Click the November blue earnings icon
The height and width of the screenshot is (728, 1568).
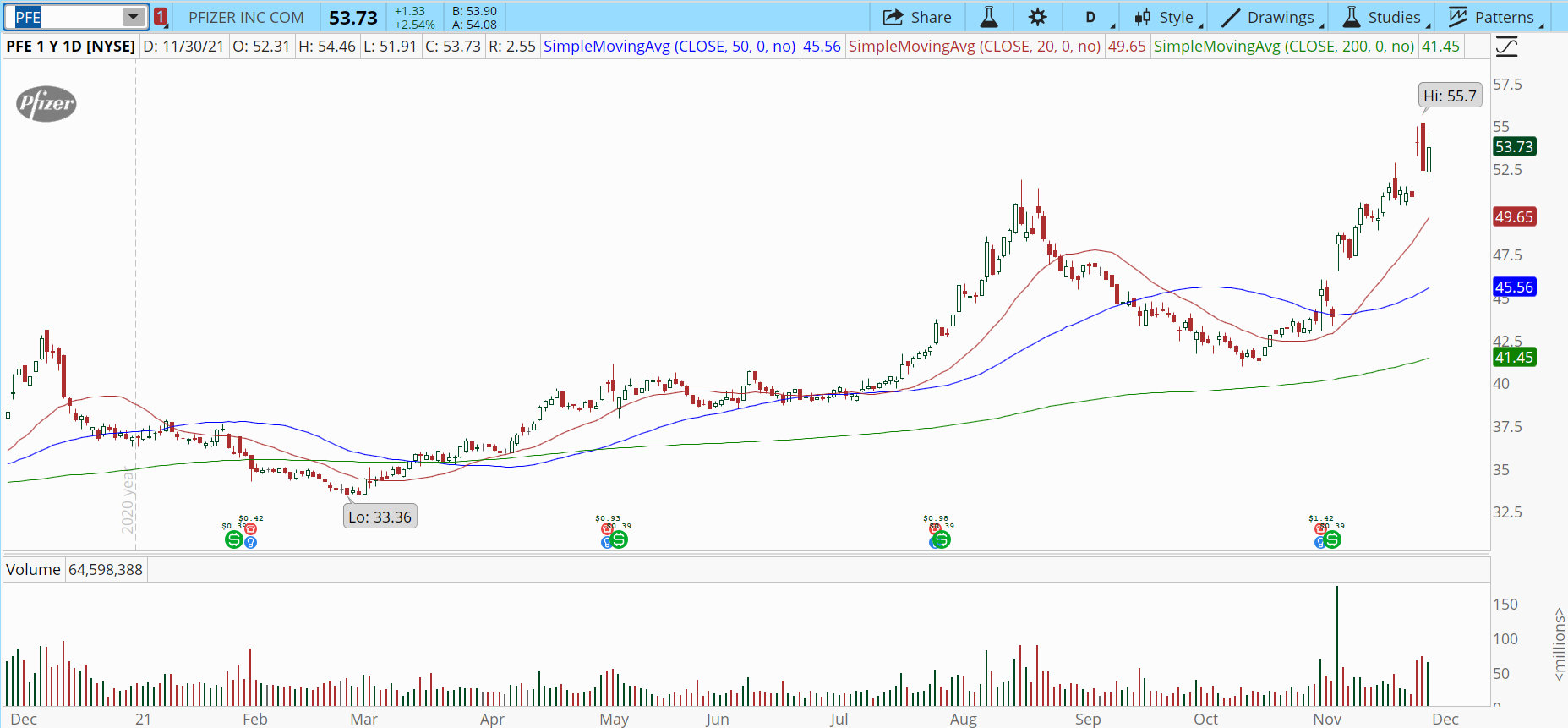click(1319, 542)
